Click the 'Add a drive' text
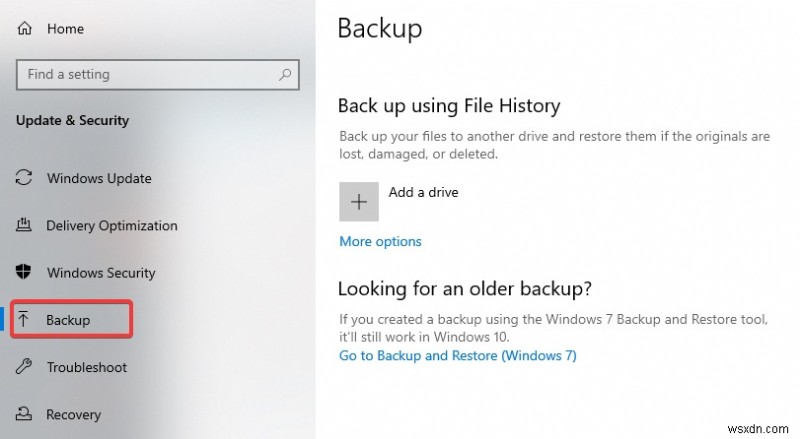 pos(424,192)
